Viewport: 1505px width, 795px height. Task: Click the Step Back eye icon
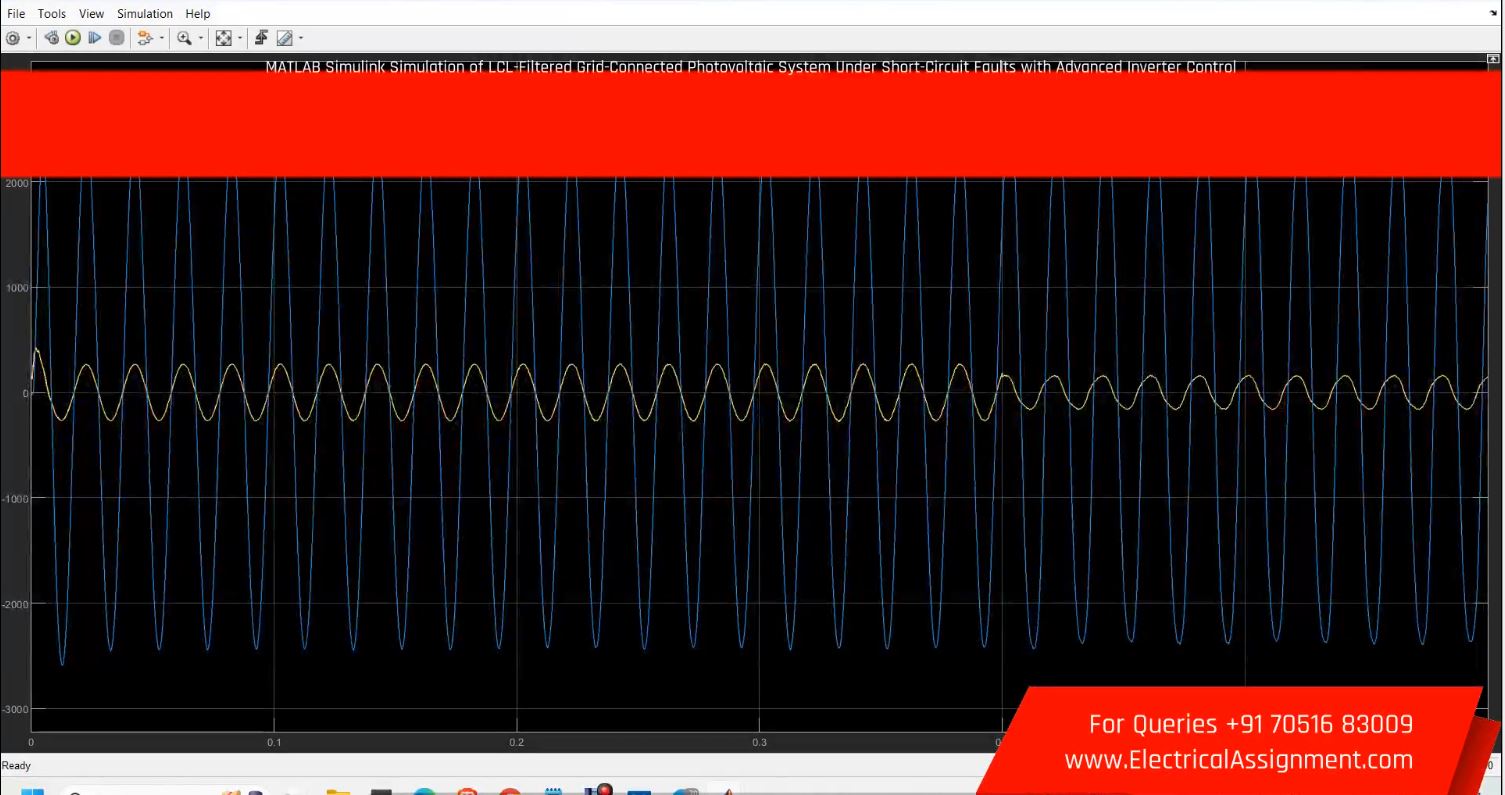52,38
